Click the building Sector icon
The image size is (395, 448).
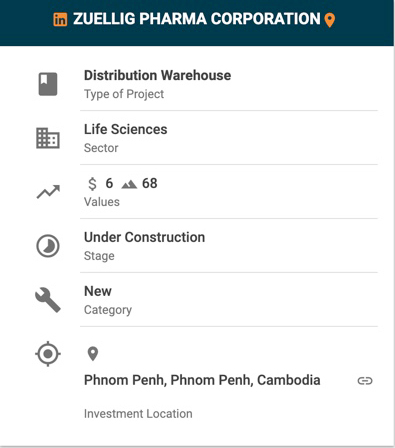48,138
